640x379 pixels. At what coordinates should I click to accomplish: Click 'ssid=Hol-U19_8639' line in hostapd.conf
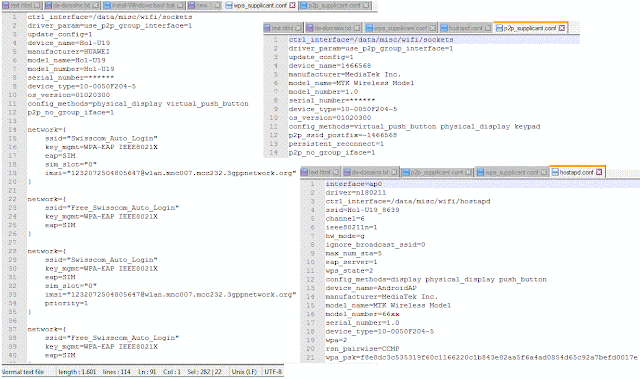point(362,210)
